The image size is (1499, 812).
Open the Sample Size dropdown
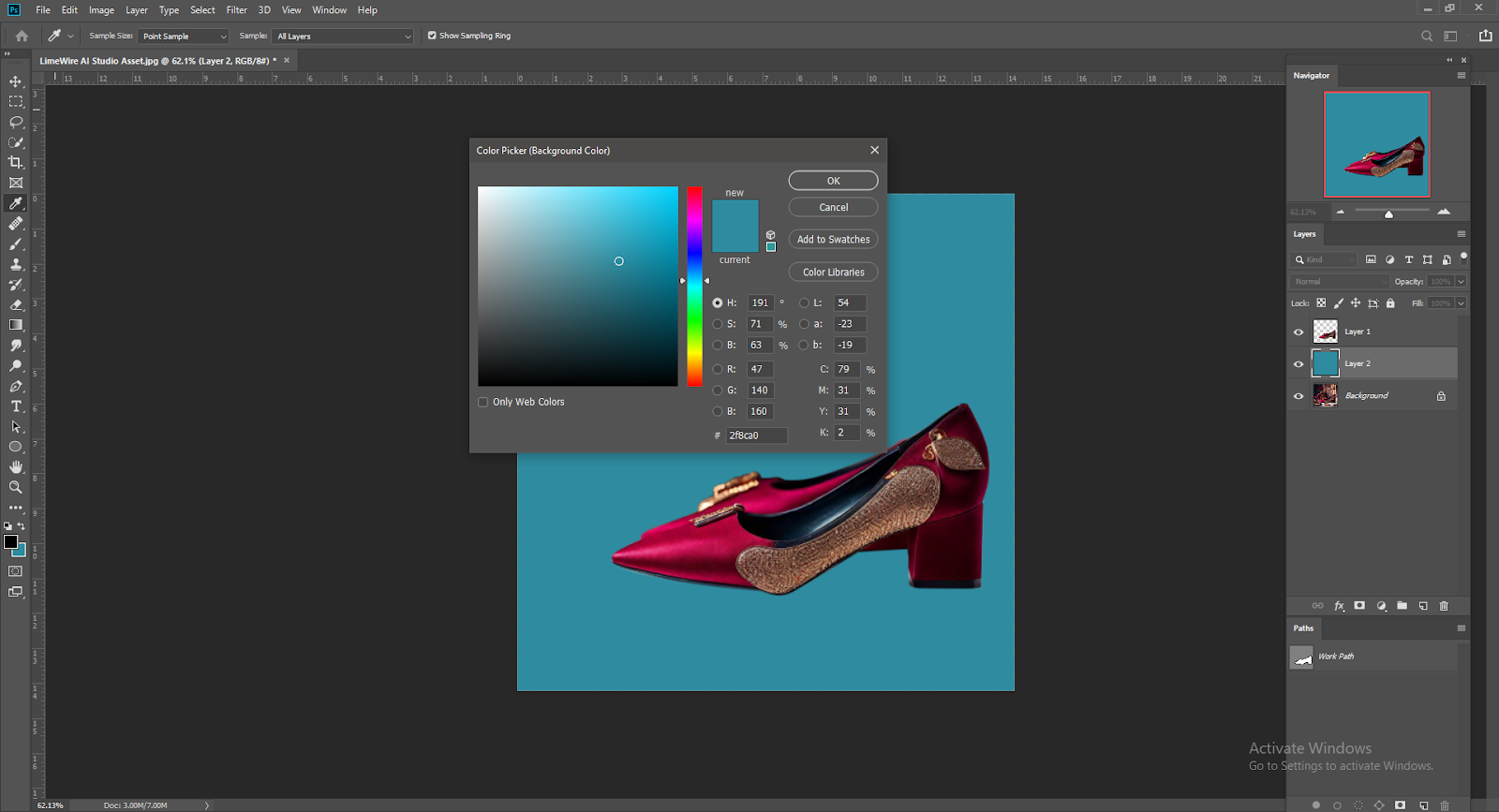(184, 36)
